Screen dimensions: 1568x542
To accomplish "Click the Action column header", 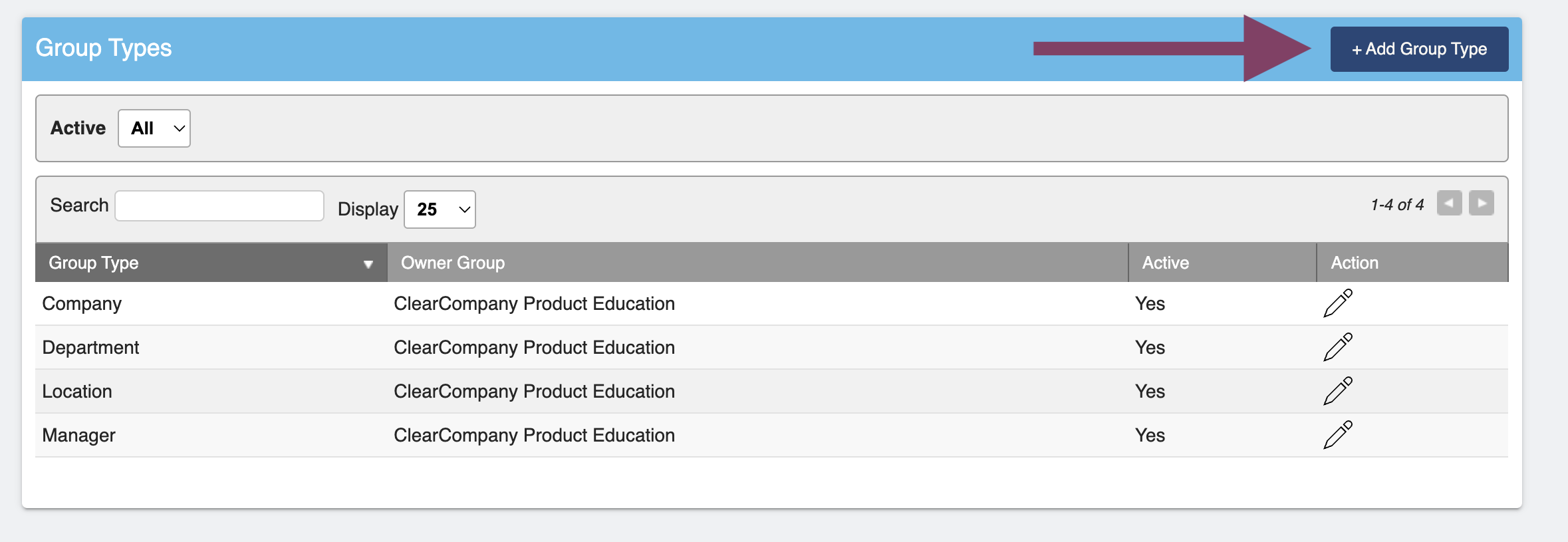I will [1354, 263].
